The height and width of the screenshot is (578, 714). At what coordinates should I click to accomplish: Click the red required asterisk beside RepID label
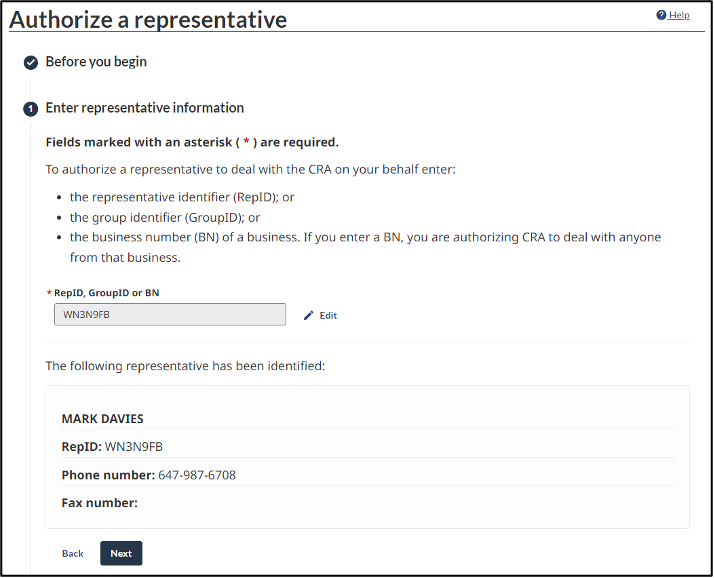coord(49,293)
